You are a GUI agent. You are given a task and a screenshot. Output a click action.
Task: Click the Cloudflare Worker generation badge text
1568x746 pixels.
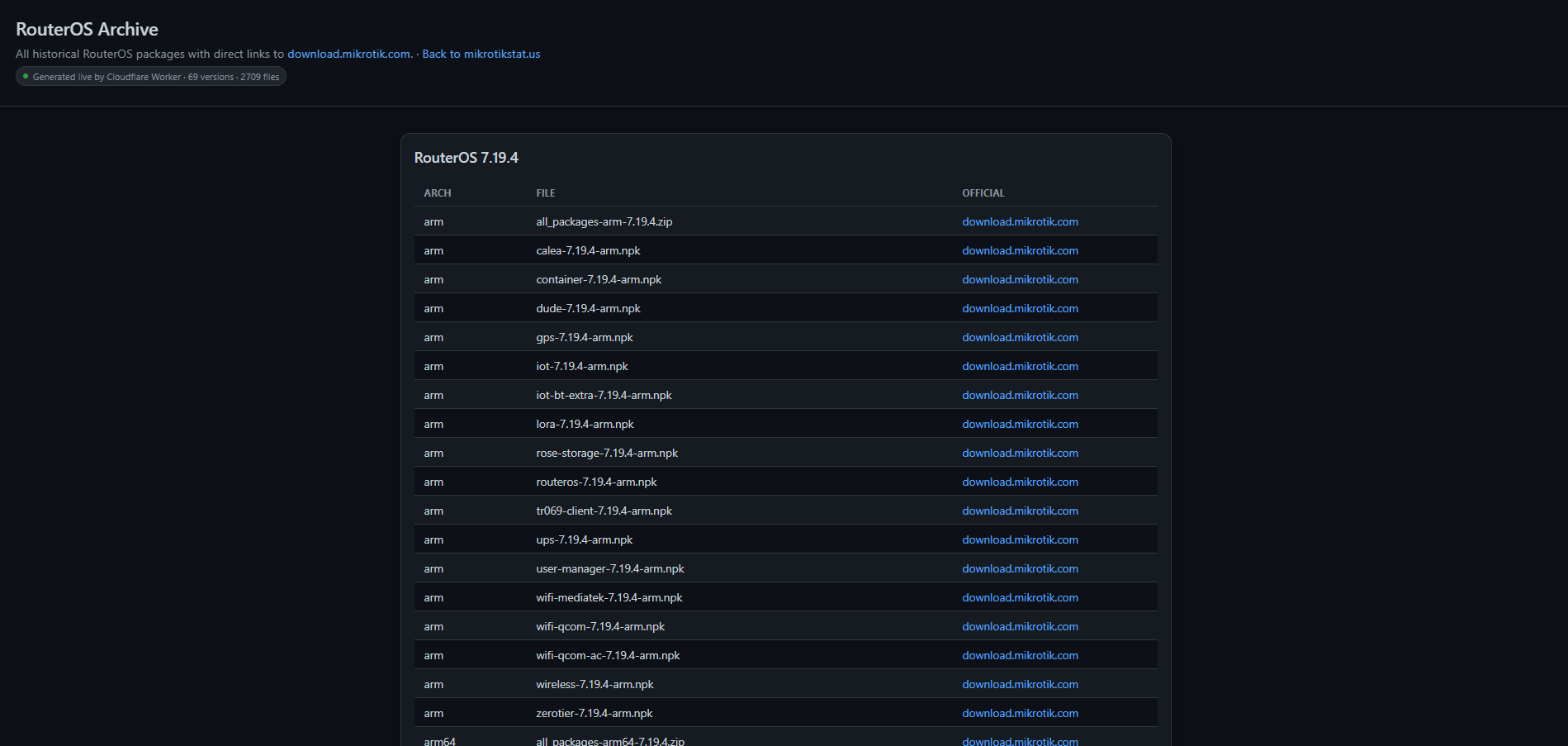[156, 77]
